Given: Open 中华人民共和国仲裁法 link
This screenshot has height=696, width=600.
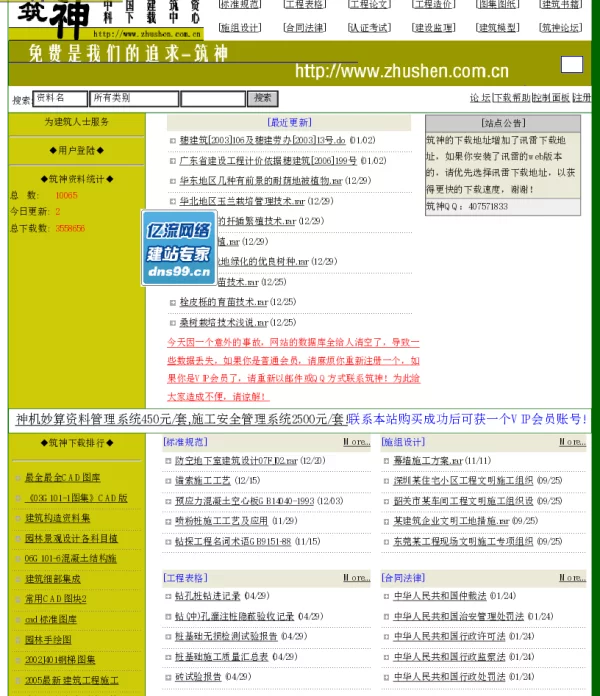Looking at the screenshot, I should pos(440,596).
